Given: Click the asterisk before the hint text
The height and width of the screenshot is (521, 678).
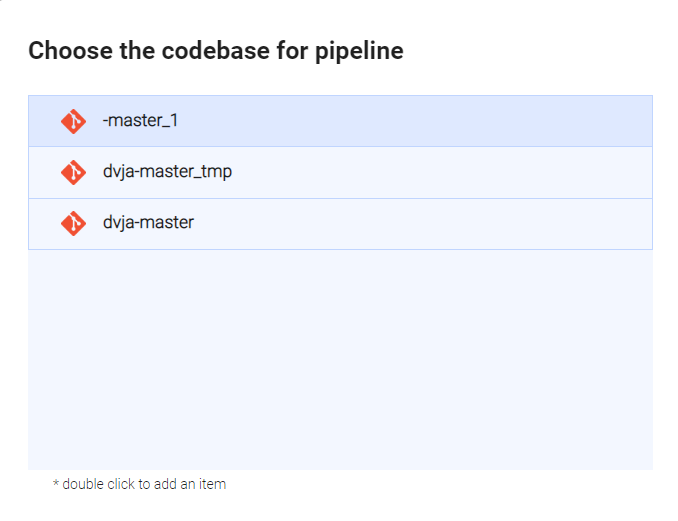Looking at the screenshot, I should click(55, 484).
